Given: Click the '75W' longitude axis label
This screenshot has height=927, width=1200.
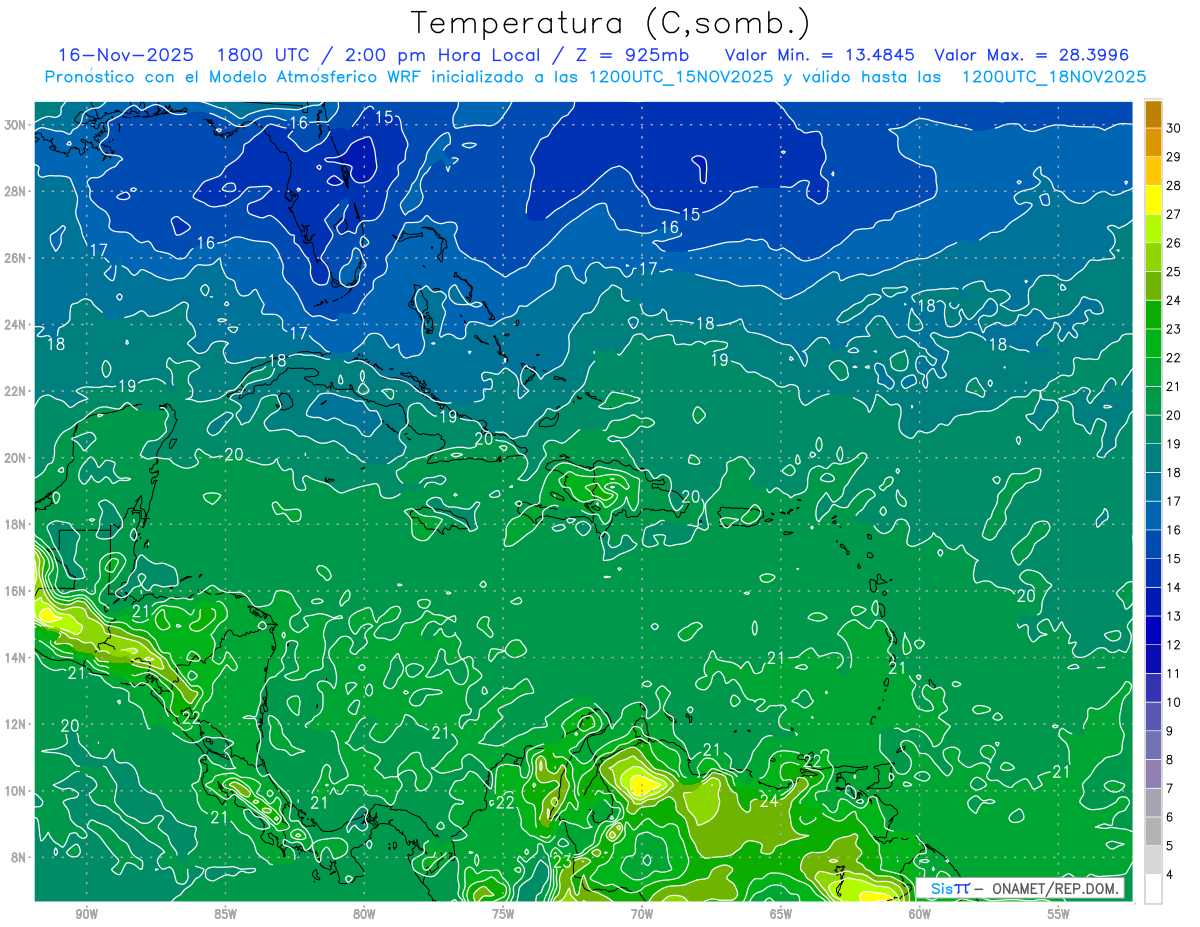Looking at the screenshot, I should coord(503,914).
